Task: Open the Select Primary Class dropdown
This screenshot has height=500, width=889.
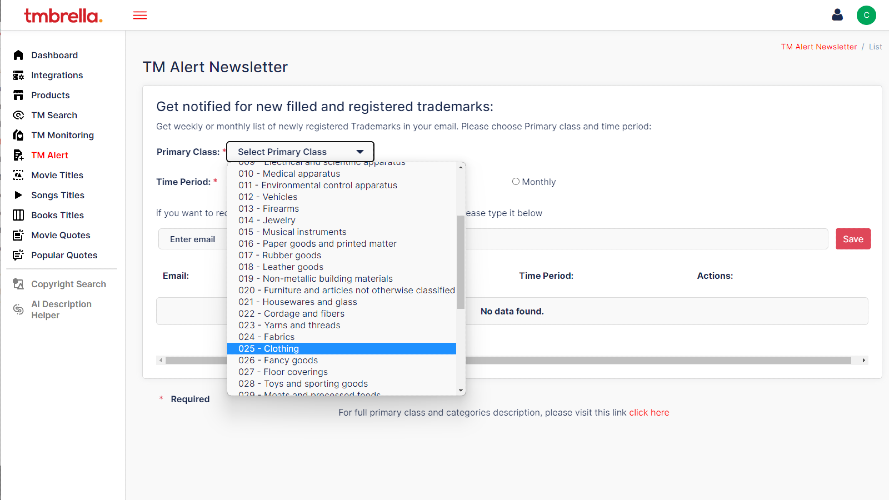Action: 300,152
